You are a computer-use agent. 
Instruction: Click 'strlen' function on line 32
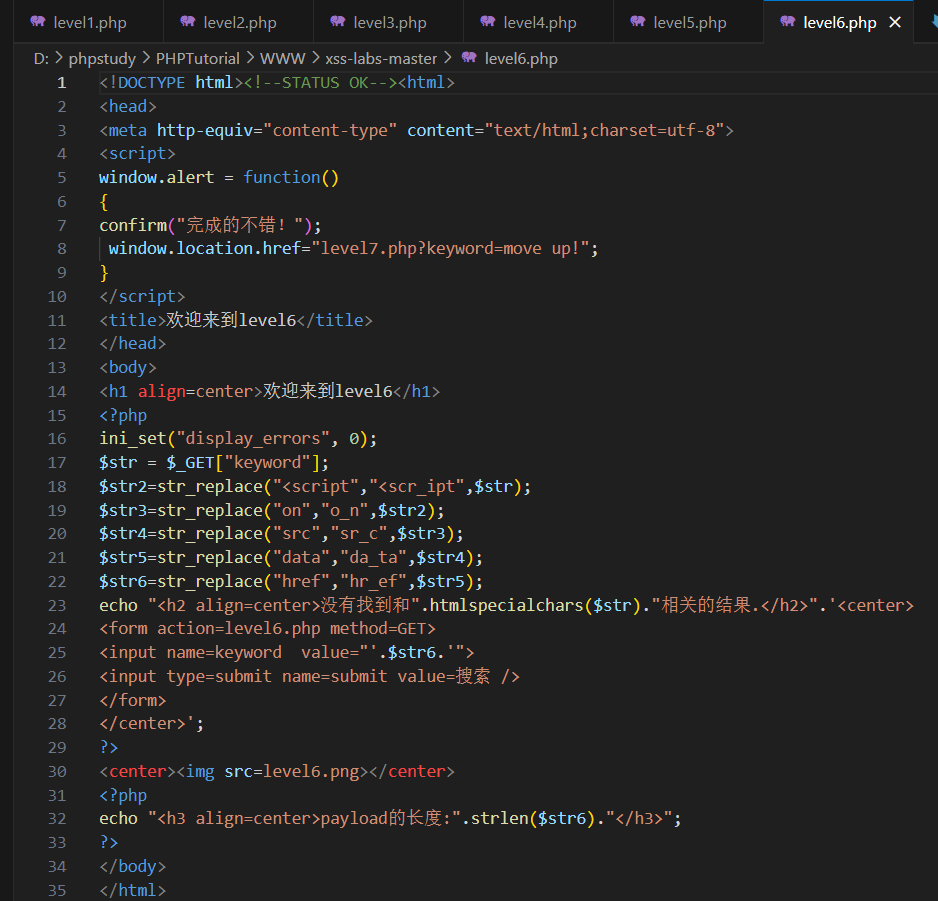click(500, 818)
